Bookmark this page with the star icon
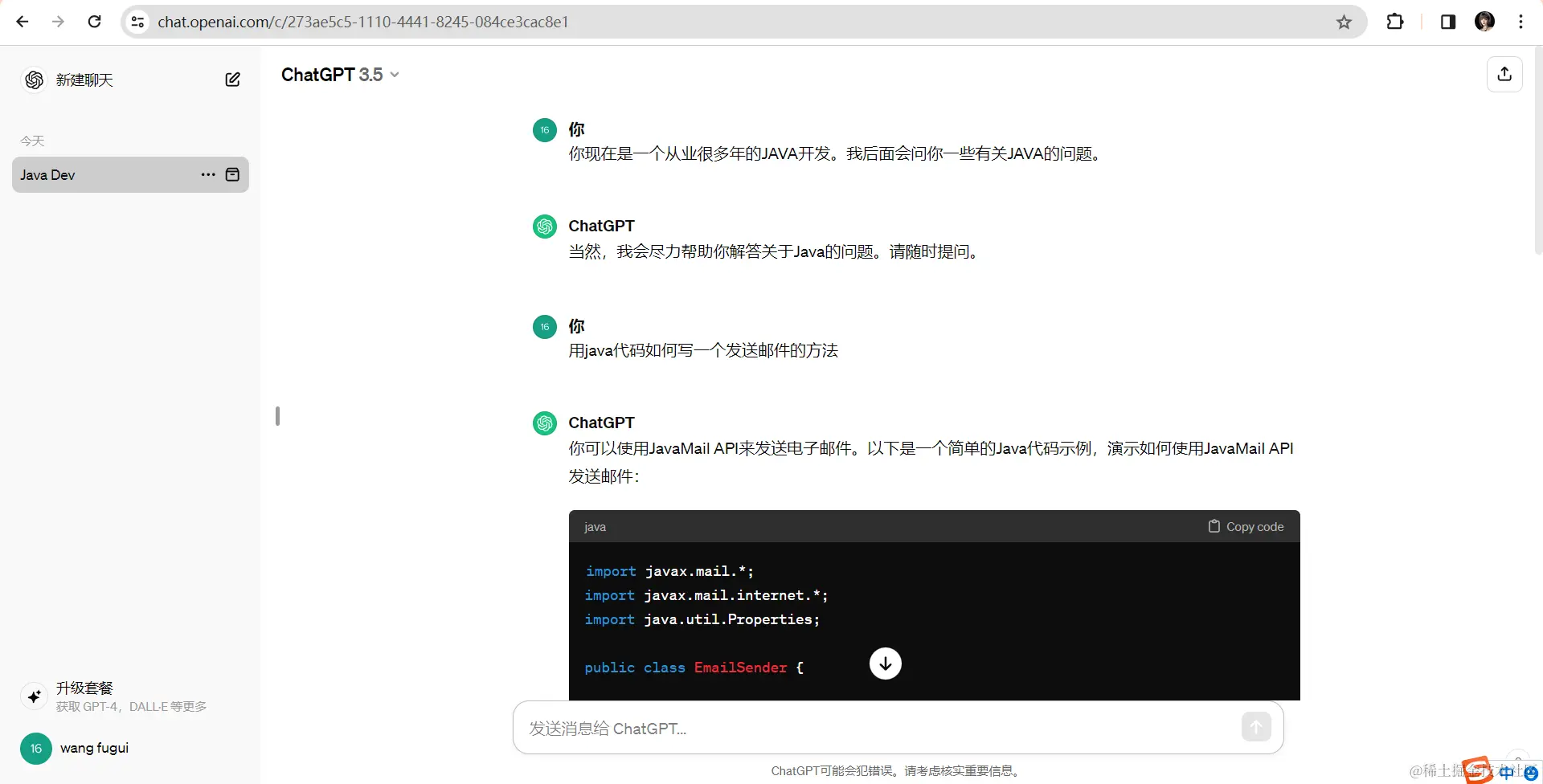 [1344, 22]
